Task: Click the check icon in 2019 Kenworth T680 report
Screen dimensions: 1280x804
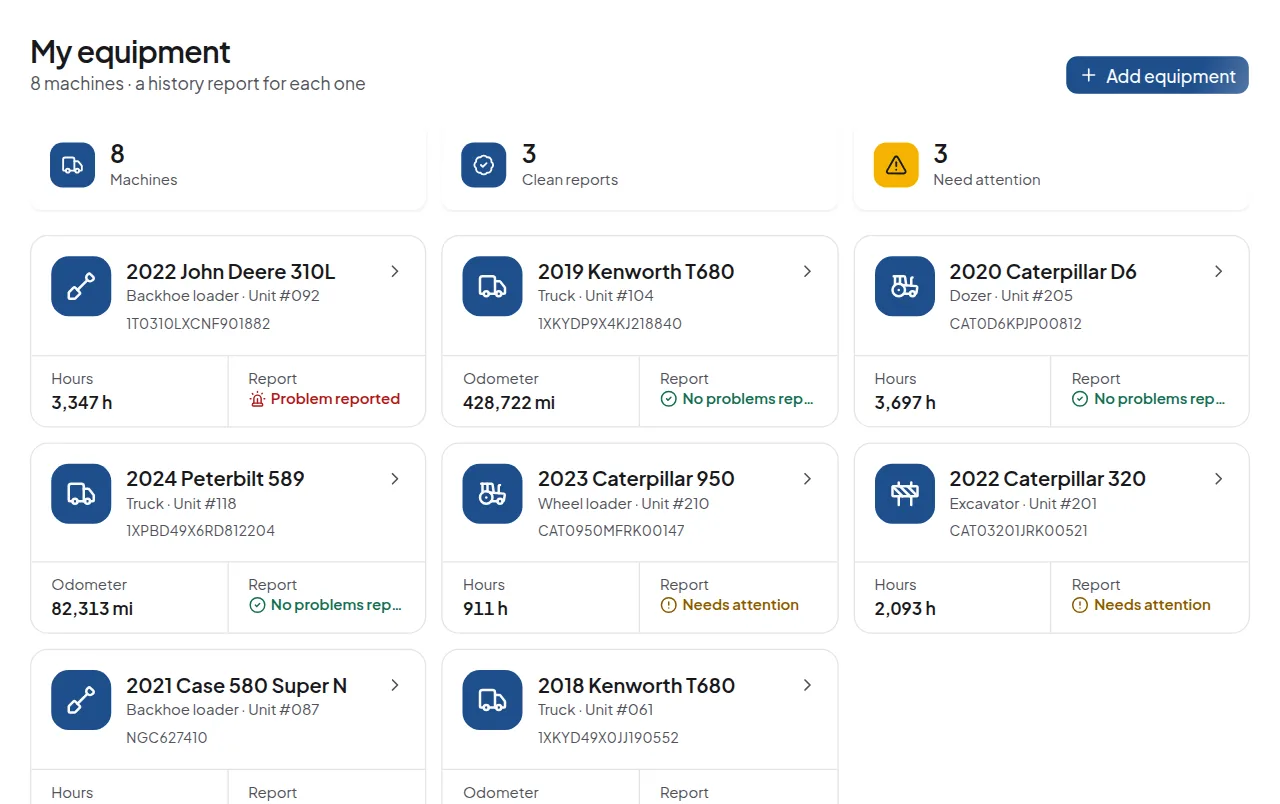Action: click(669, 399)
